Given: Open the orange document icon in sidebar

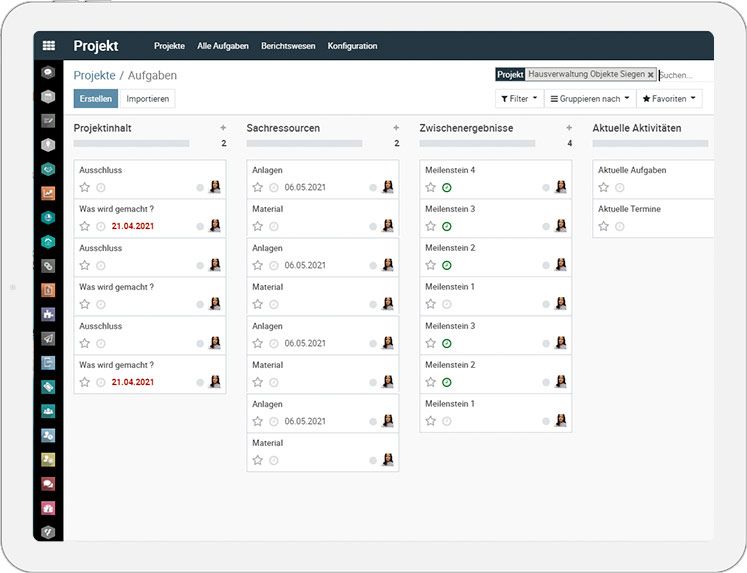Looking at the screenshot, I should [48, 290].
